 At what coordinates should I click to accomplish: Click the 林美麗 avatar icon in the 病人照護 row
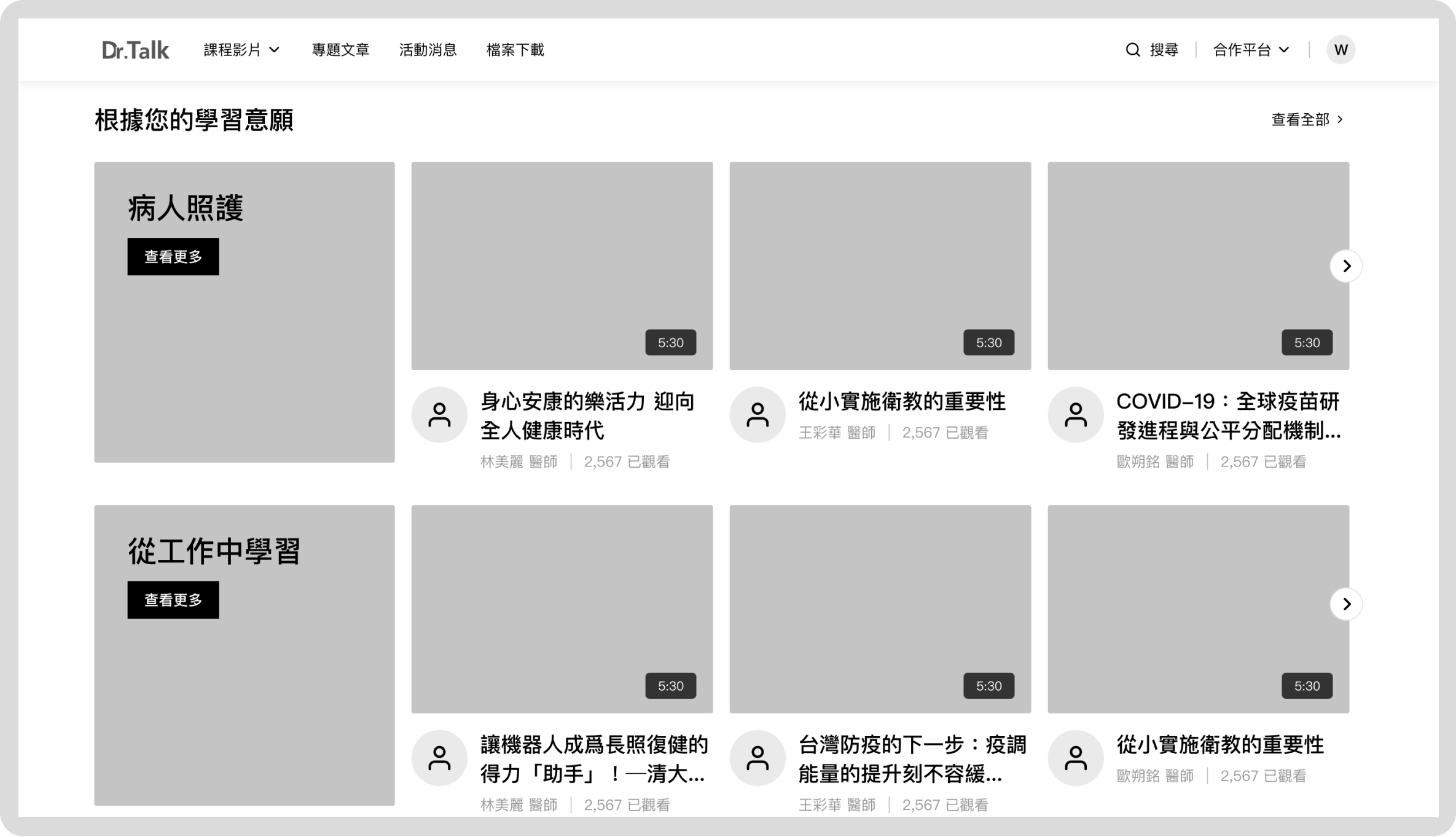(x=439, y=415)
